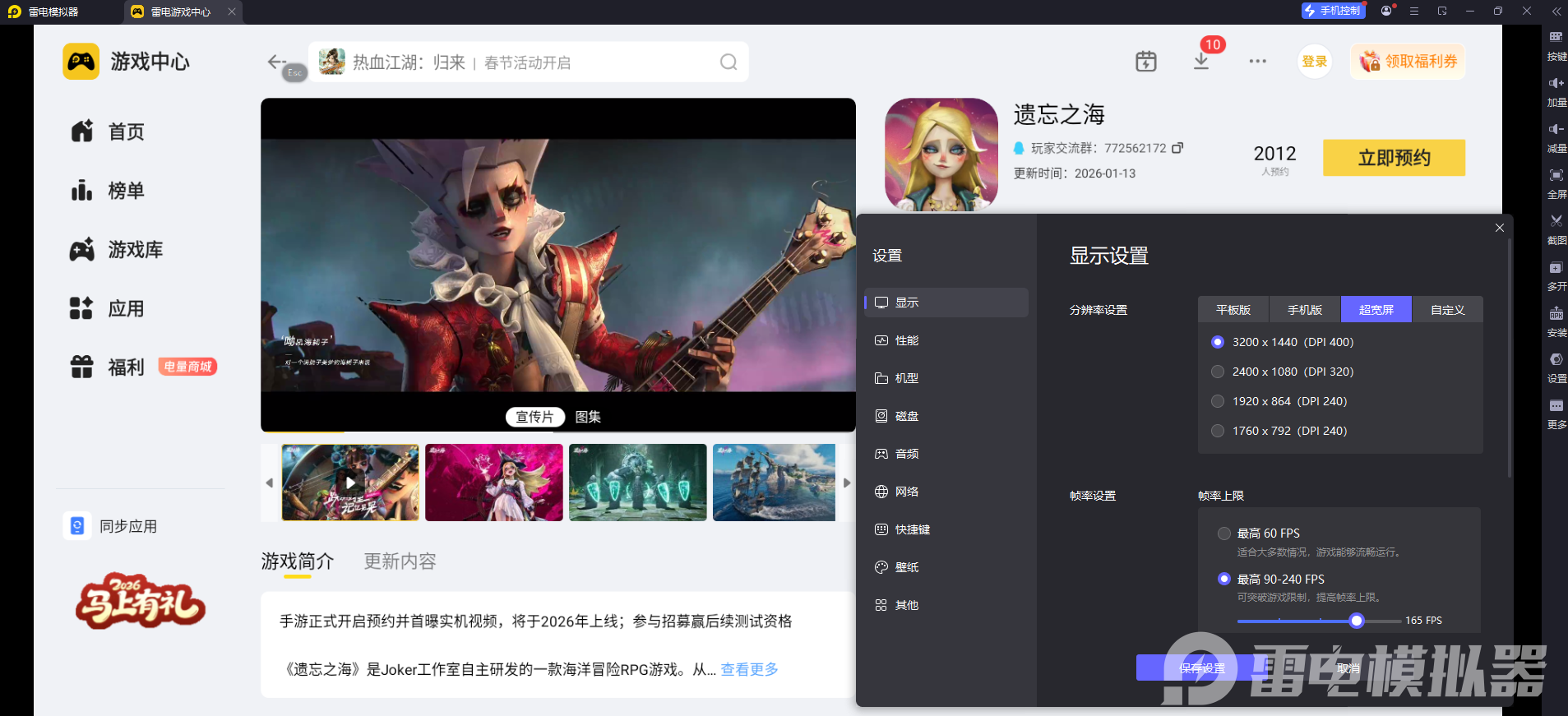The height and width of the screenshot is (716, 1568).
Task: Show next screenshots with right carousel arrow
Action: point(847,483)
